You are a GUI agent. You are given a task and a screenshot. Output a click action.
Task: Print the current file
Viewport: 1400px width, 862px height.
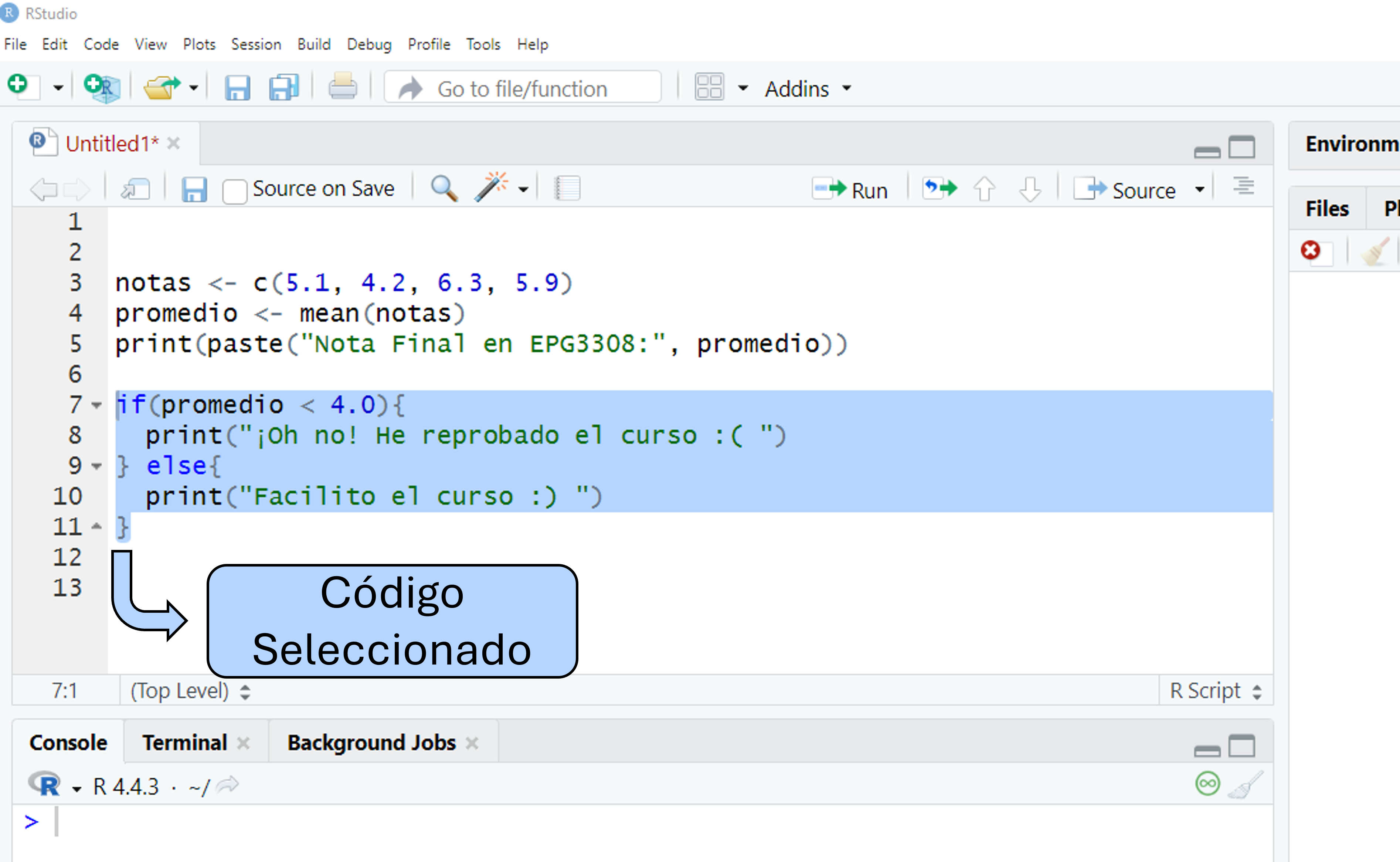click(343, 88)
